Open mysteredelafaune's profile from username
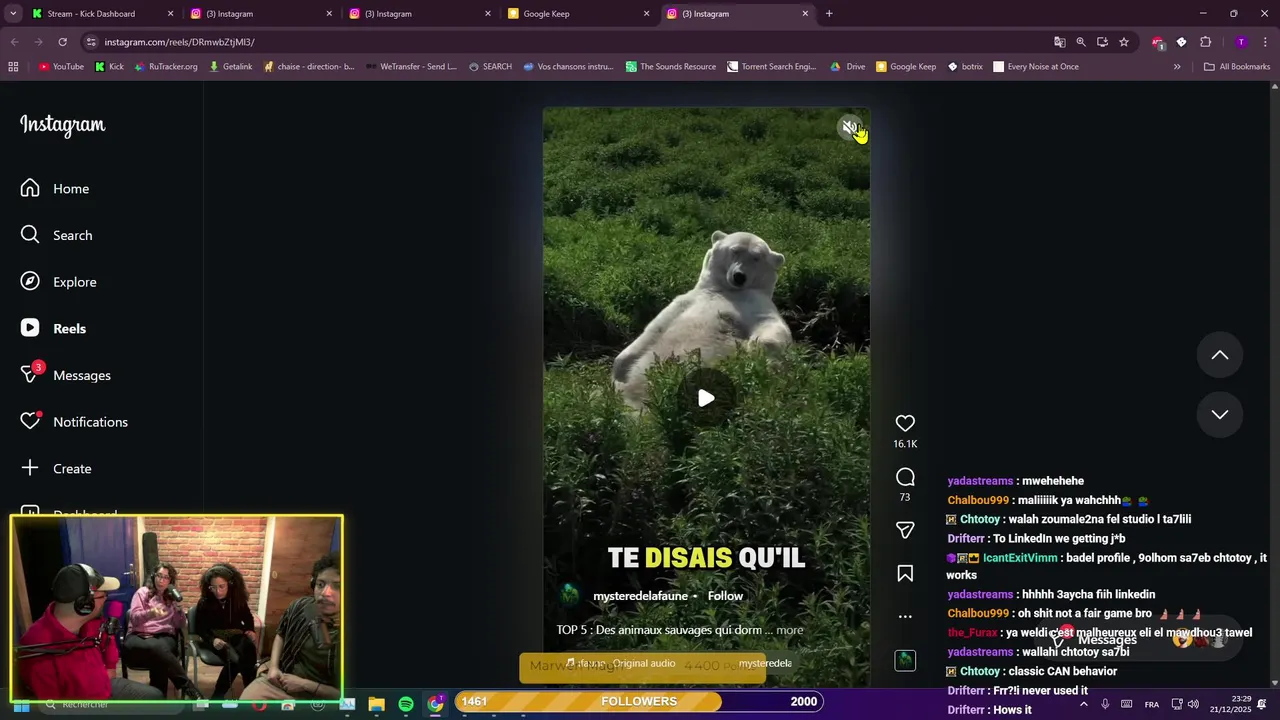Viewport: 1280px width, 720px height. tap(640, 596)
